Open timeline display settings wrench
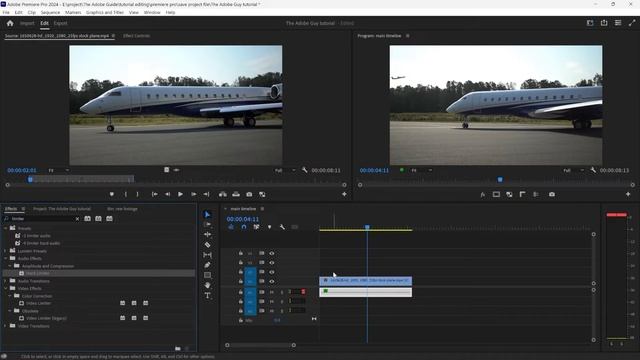 [x=282, y=227]
